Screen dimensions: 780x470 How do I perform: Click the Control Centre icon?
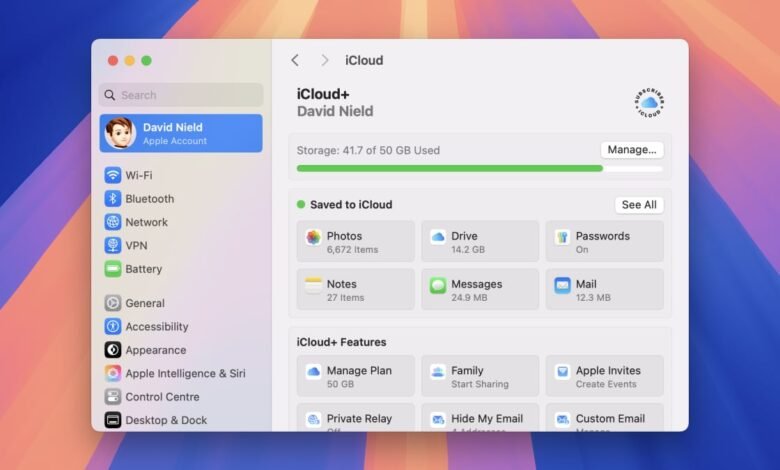pos(112,396)
